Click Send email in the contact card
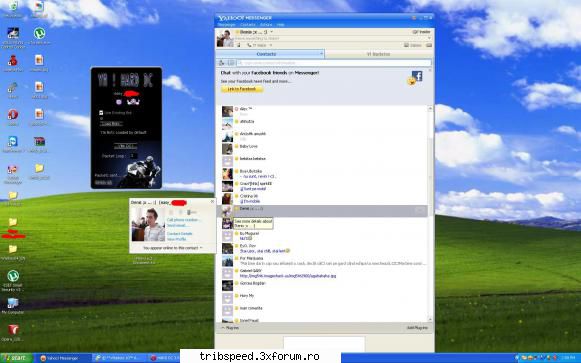Screen dimensions: 581x363 (176, 225)
